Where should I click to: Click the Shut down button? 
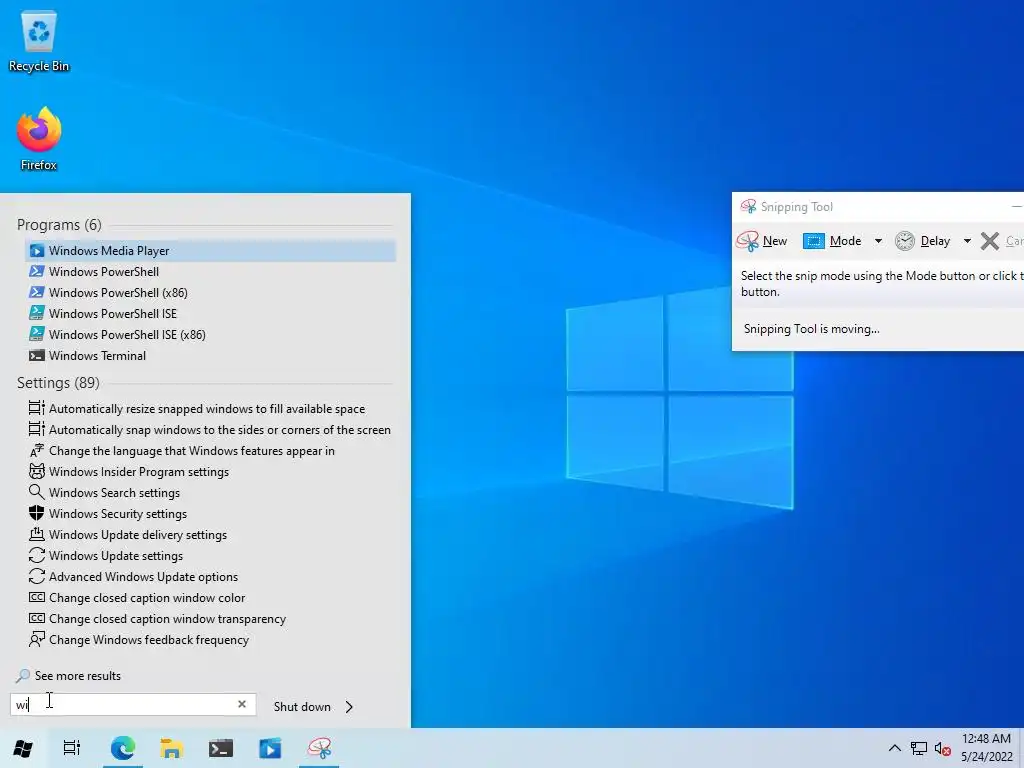(x=302, y=707)
